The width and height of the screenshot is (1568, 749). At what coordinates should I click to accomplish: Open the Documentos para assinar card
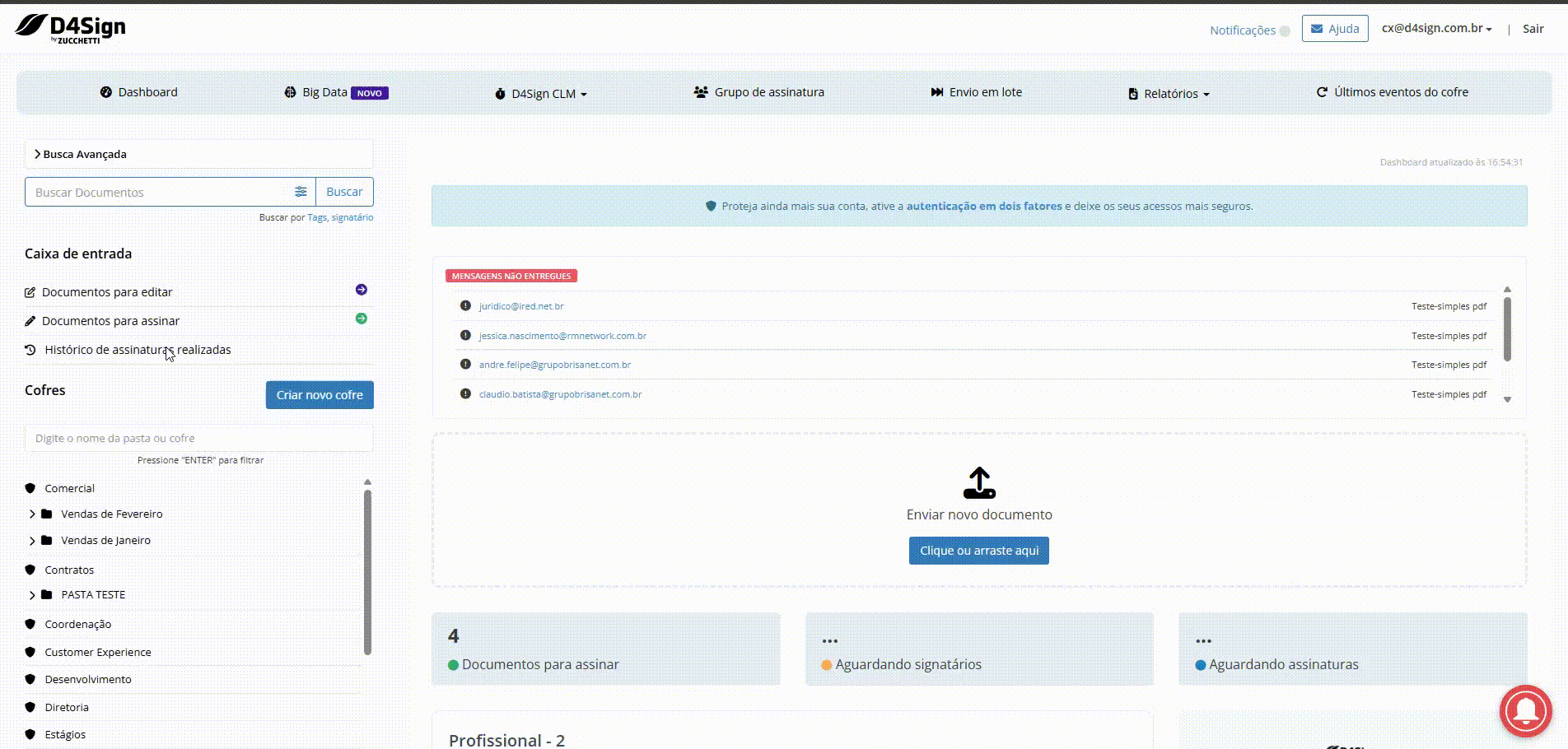(x=605, y=649)
